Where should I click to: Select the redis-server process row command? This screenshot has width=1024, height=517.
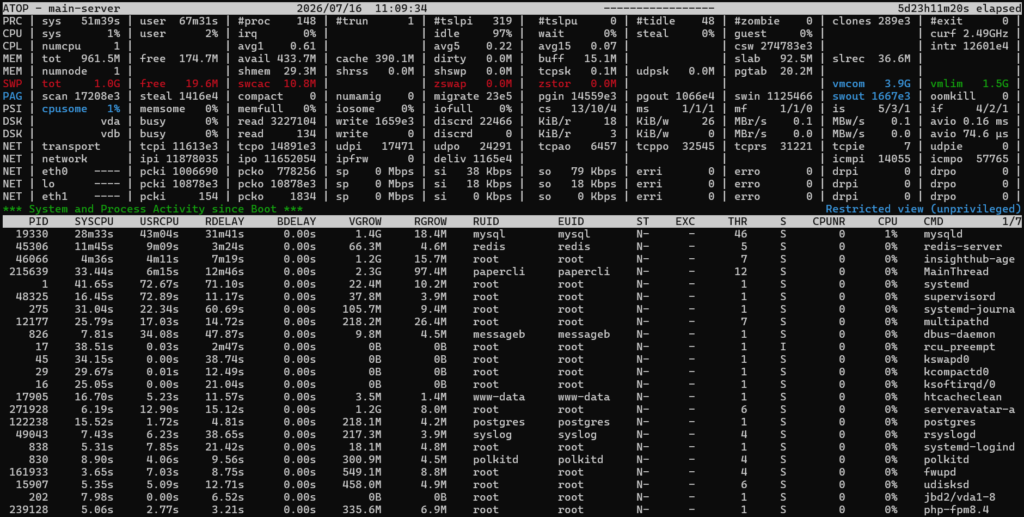[963, 246]
